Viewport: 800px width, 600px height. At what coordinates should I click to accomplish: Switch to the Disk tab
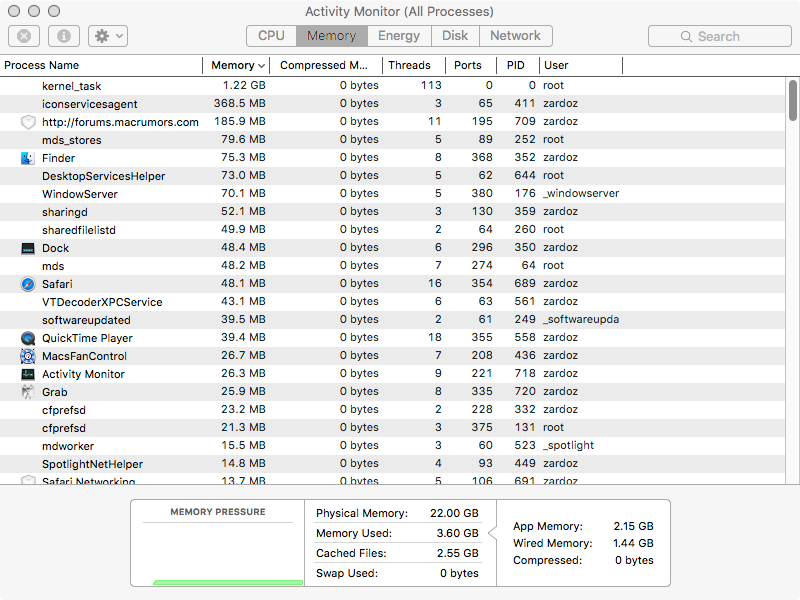(455, 36)
